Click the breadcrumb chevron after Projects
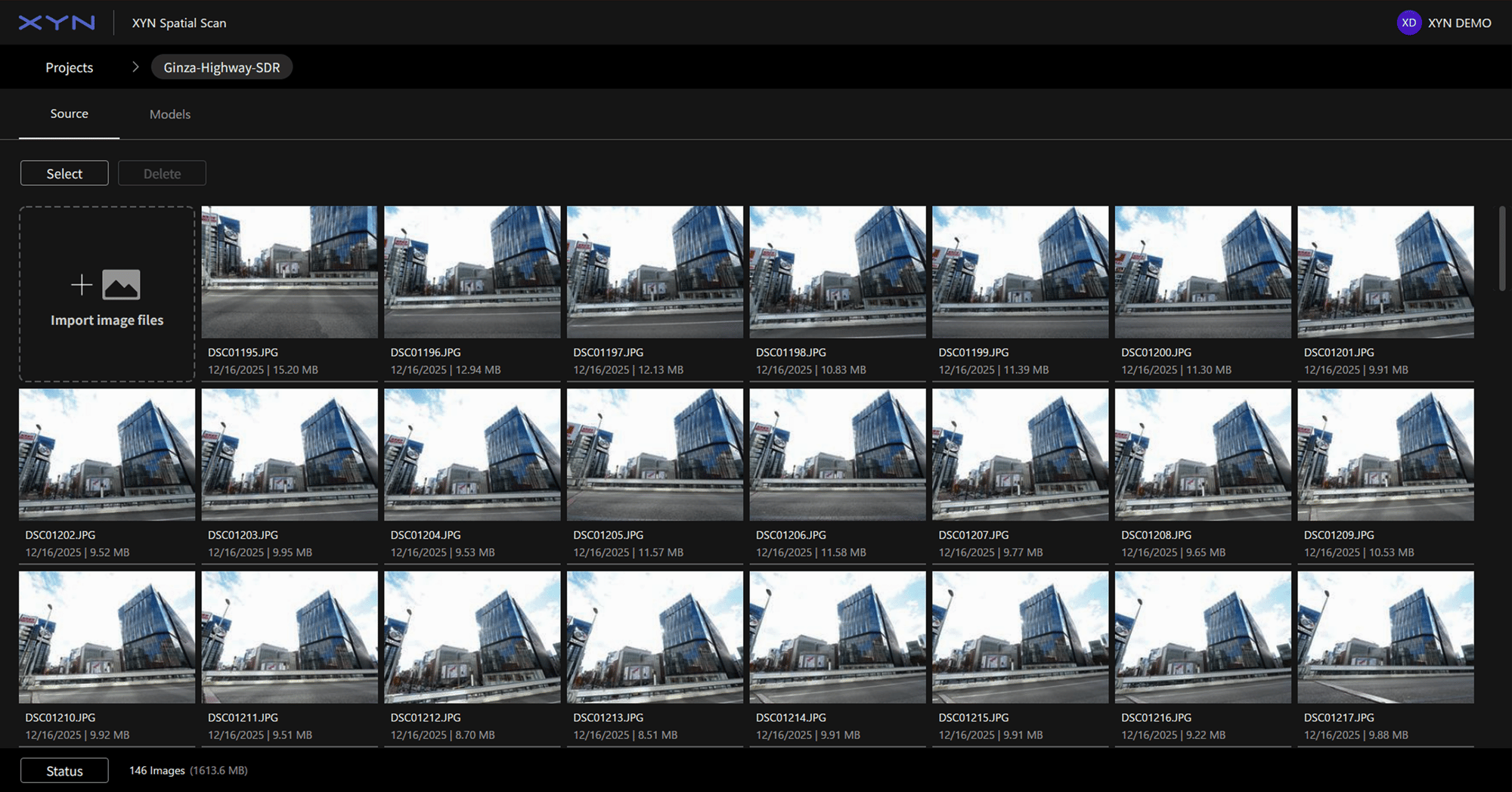 (135, 67)
